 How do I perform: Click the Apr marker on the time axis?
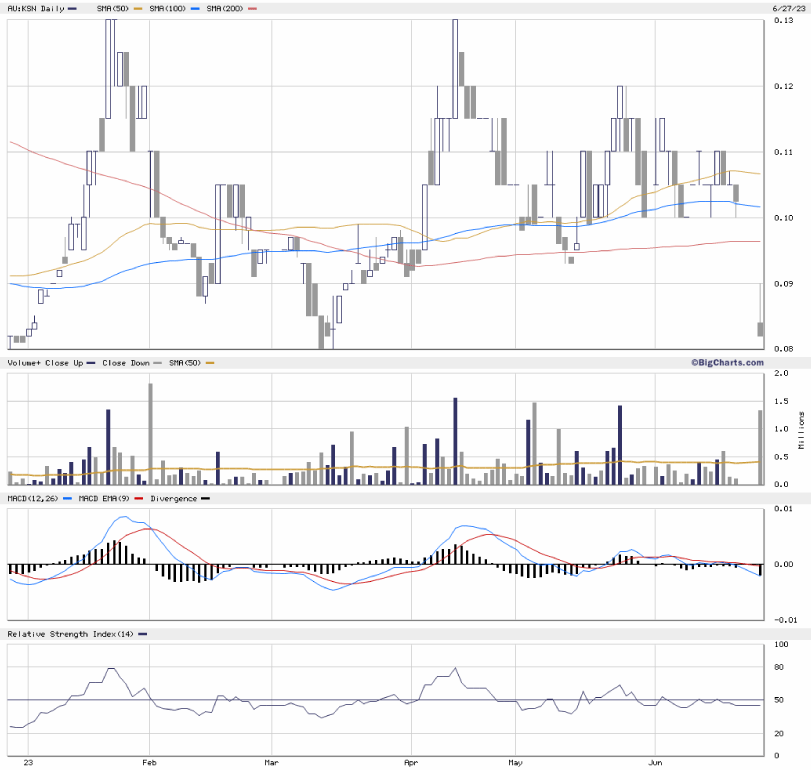(412, 761)
